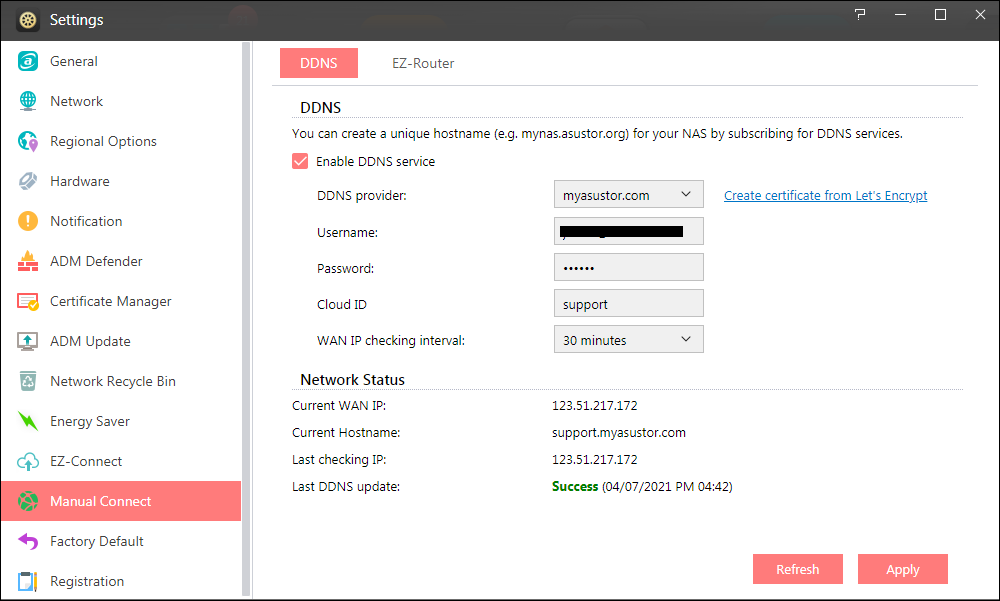This screenshot has height=601, width=1000.
Task: Click the Manual Connect icon
Action: [27, 501]
